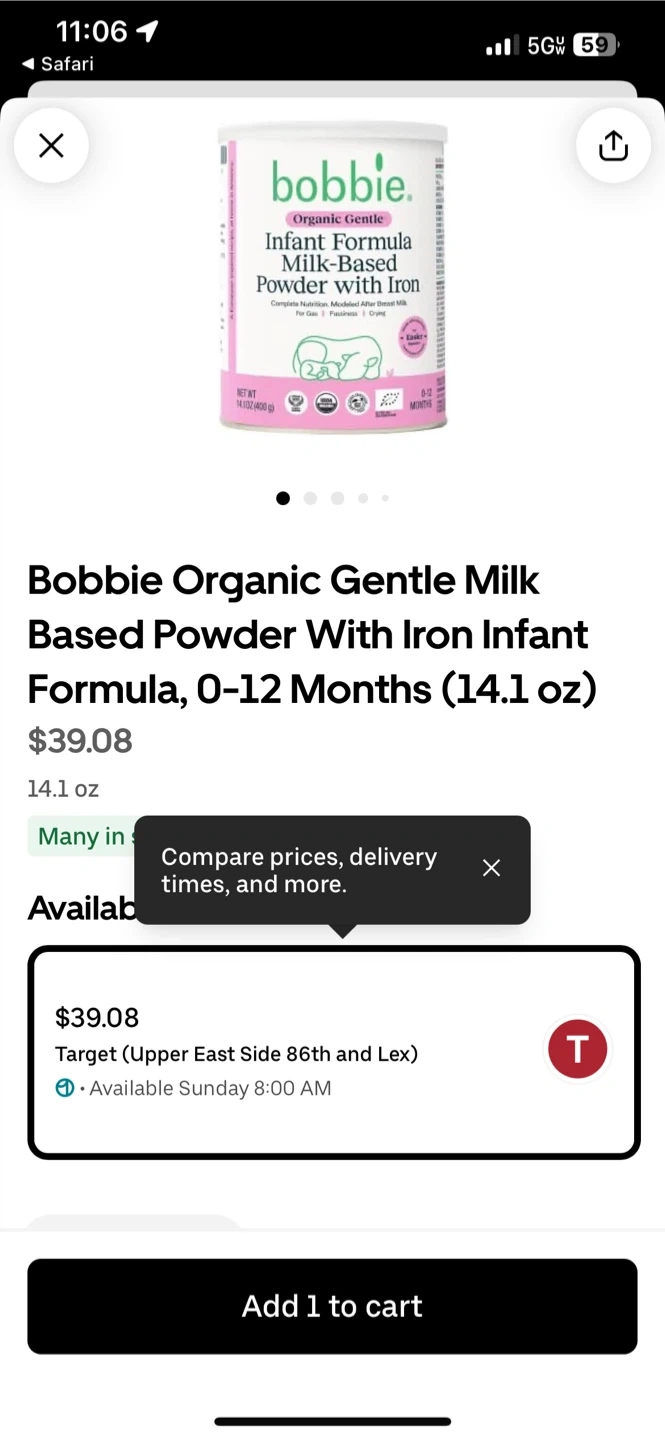Tap the location arrow in status bar
The height and width of the screenshot is (1440, 665).
pyautogui.click(x=147, y=32)
